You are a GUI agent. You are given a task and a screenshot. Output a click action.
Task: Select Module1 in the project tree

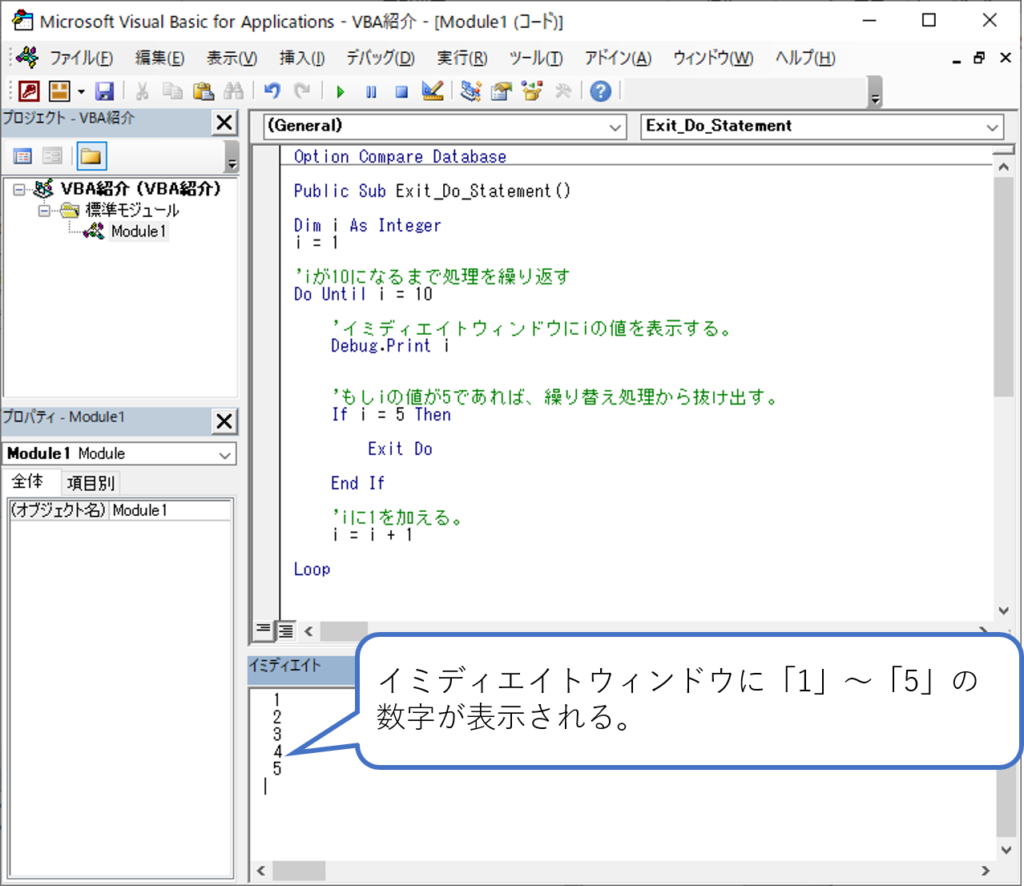[x=138, y=231]
